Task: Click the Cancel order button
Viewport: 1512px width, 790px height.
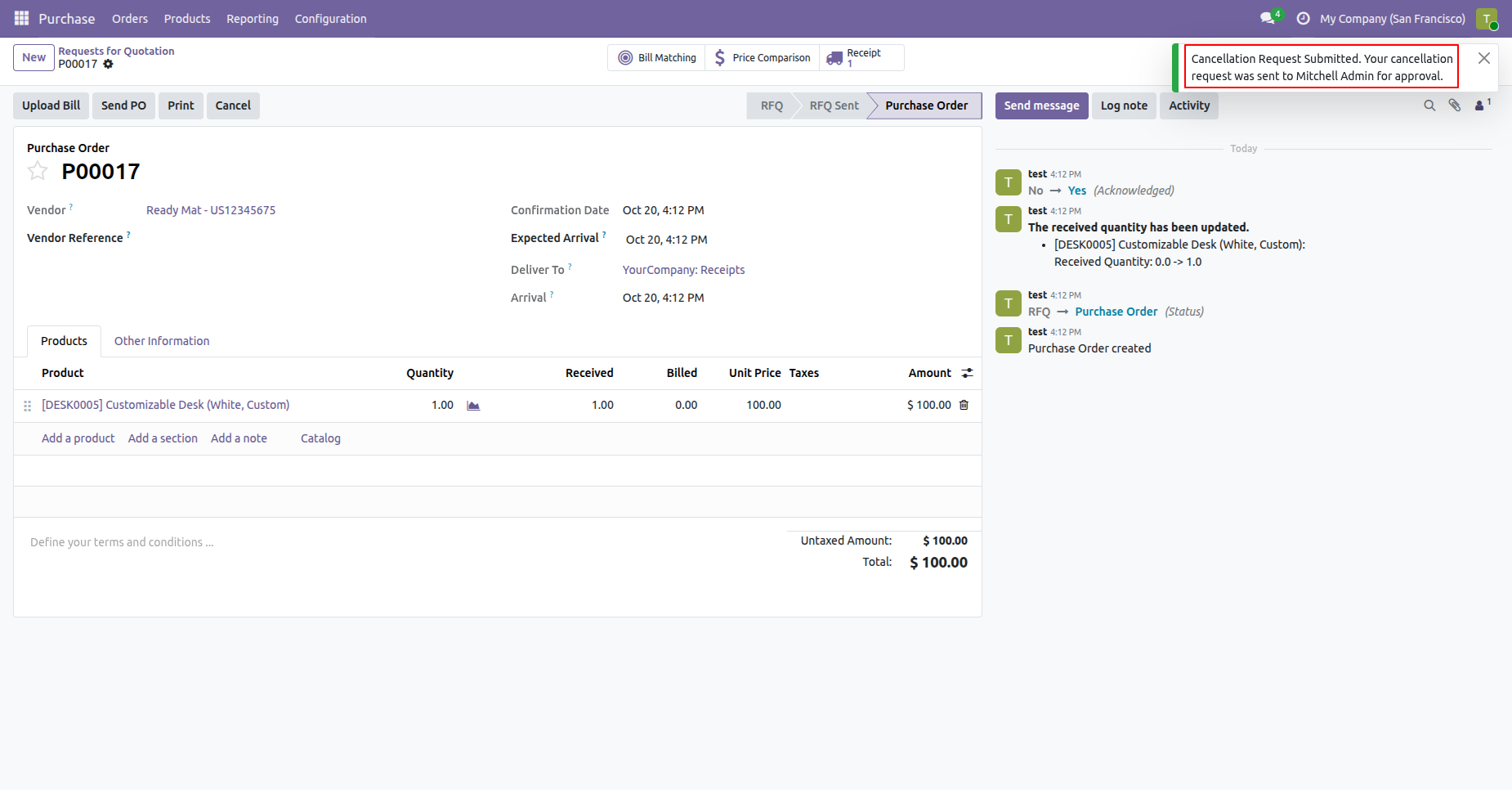Action: (233, 105)
